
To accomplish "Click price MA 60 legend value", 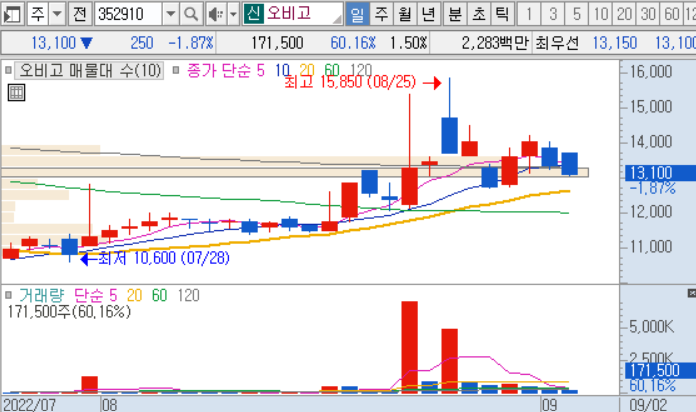I will (332, 70).
